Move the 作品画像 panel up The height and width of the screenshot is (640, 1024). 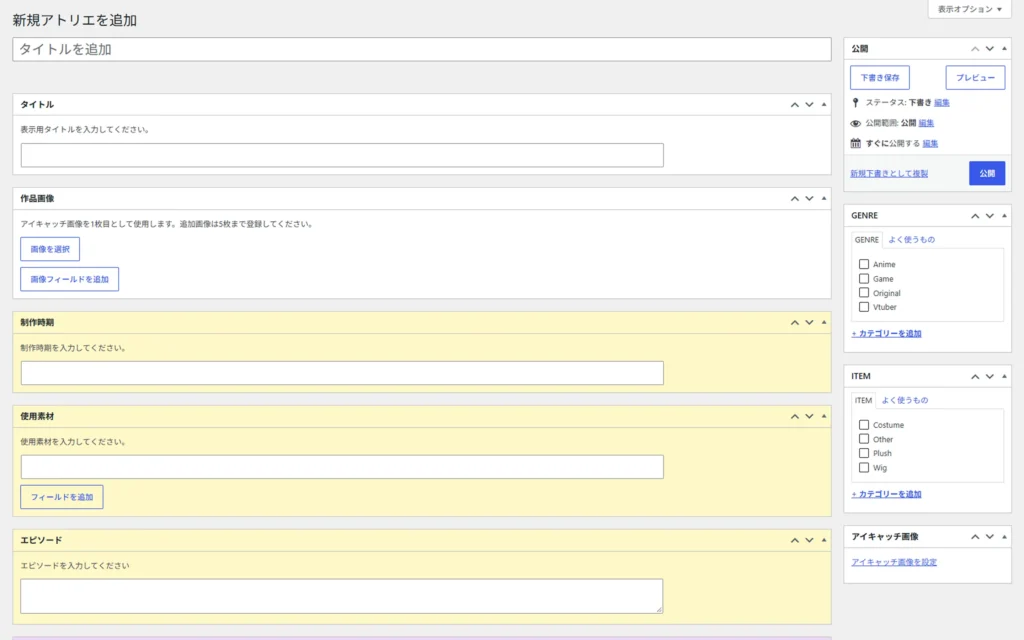point(794,199)
